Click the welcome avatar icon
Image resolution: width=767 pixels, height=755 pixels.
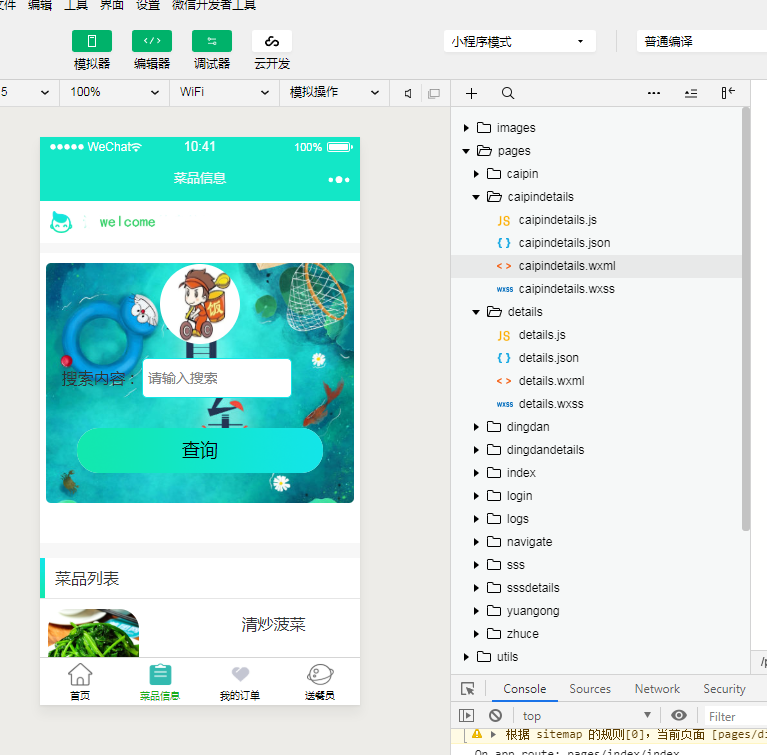click(x=61, y=222)
